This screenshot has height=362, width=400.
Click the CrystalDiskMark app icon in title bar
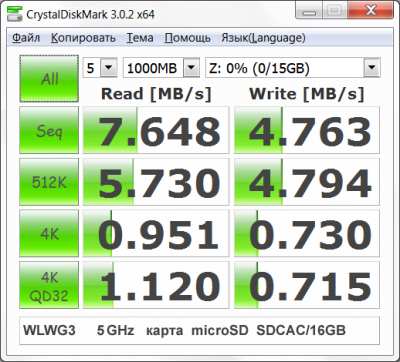pos(14,14)
